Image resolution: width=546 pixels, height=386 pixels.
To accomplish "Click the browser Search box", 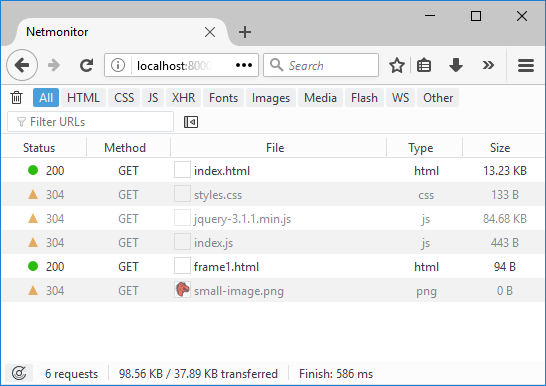I will pyautogui.click(x=321, y=65).
